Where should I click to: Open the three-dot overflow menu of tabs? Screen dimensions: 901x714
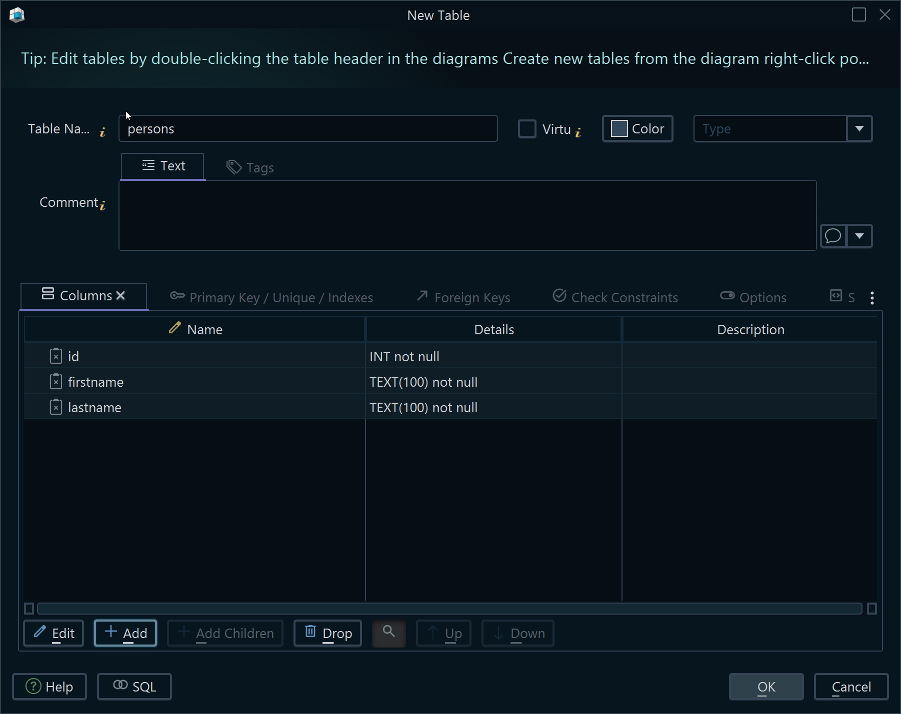[x=872, y=298]
